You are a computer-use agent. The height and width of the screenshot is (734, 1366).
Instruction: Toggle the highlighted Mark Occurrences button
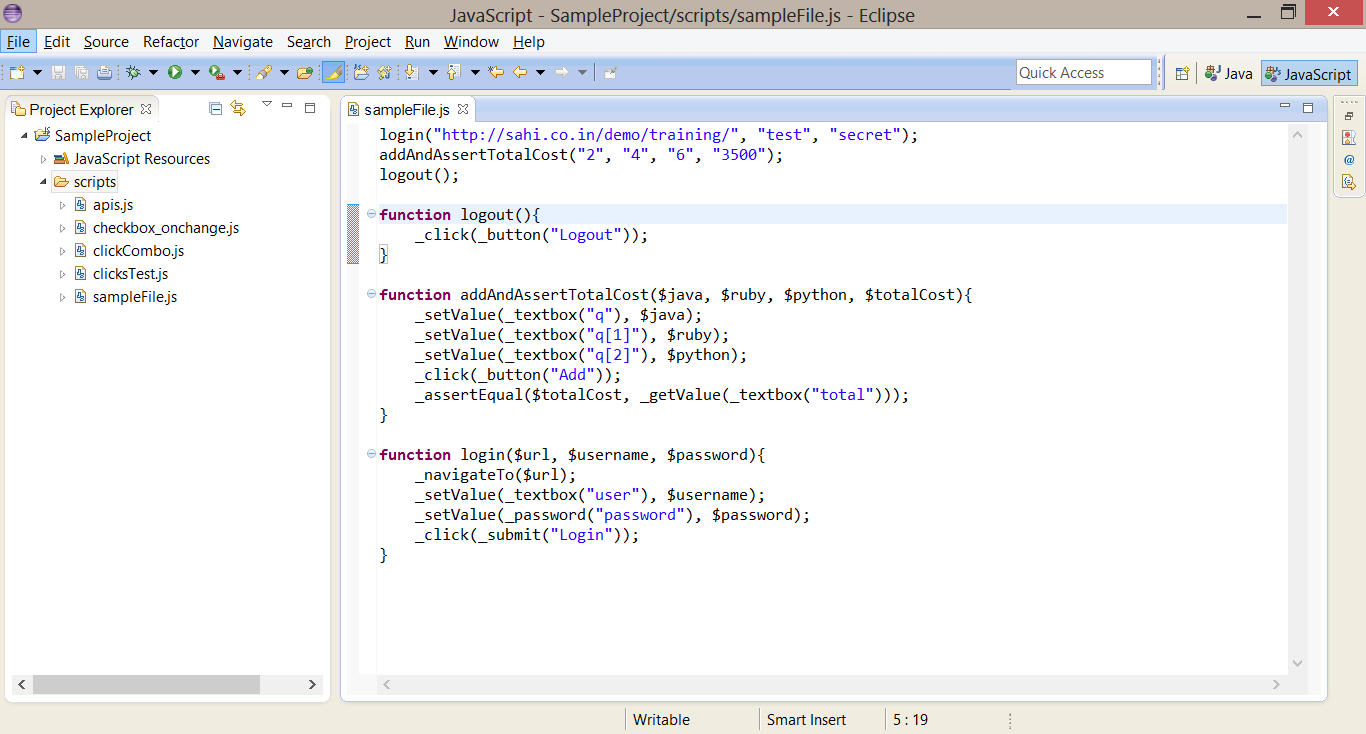(334, 72)
